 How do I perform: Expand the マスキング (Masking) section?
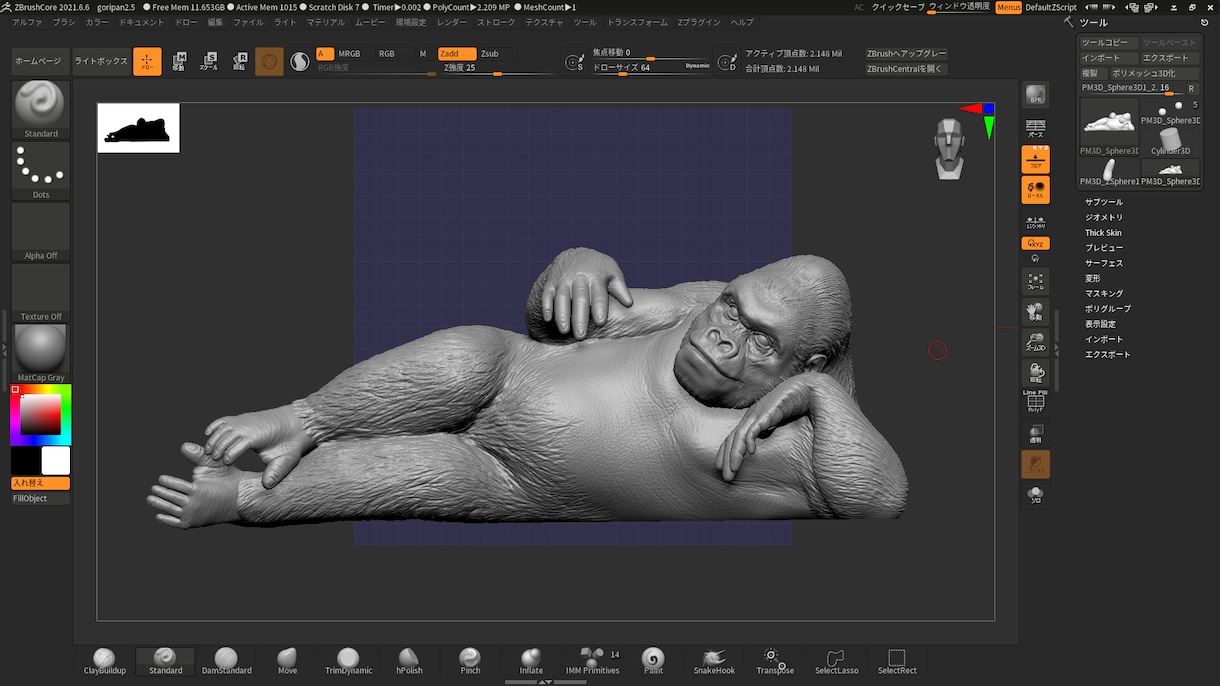[x=1104, y=294]
